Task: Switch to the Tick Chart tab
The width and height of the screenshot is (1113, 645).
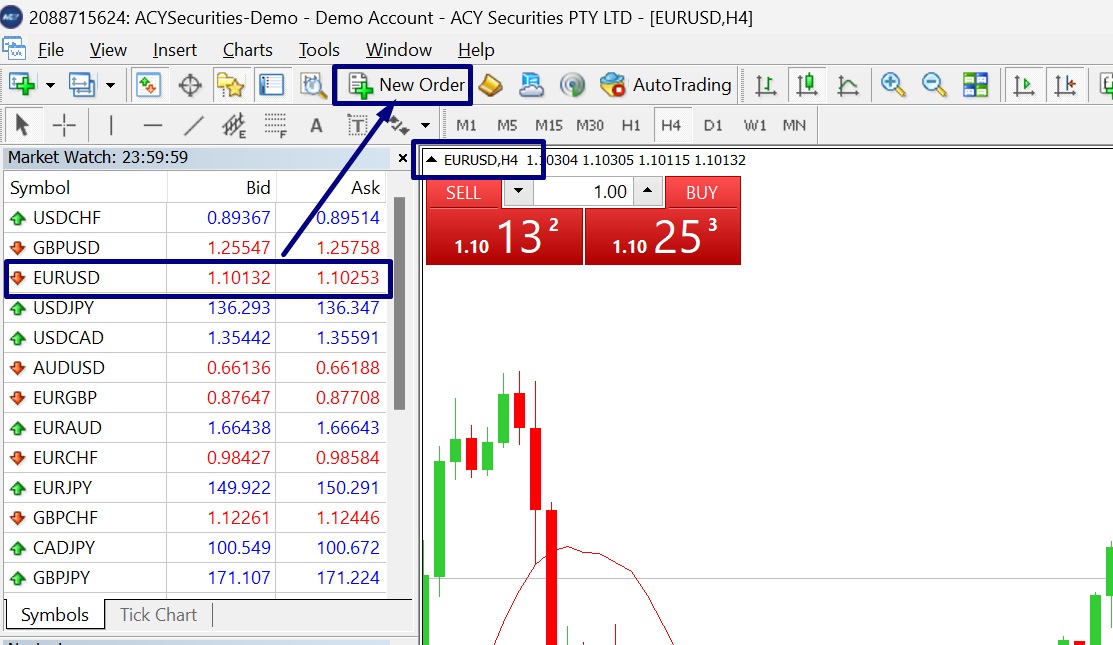Action: point(158,615)
